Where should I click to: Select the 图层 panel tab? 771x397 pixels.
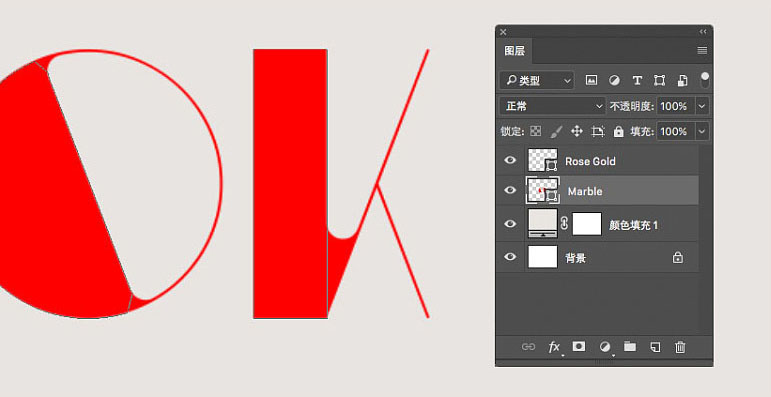click(x=514, y=51)
